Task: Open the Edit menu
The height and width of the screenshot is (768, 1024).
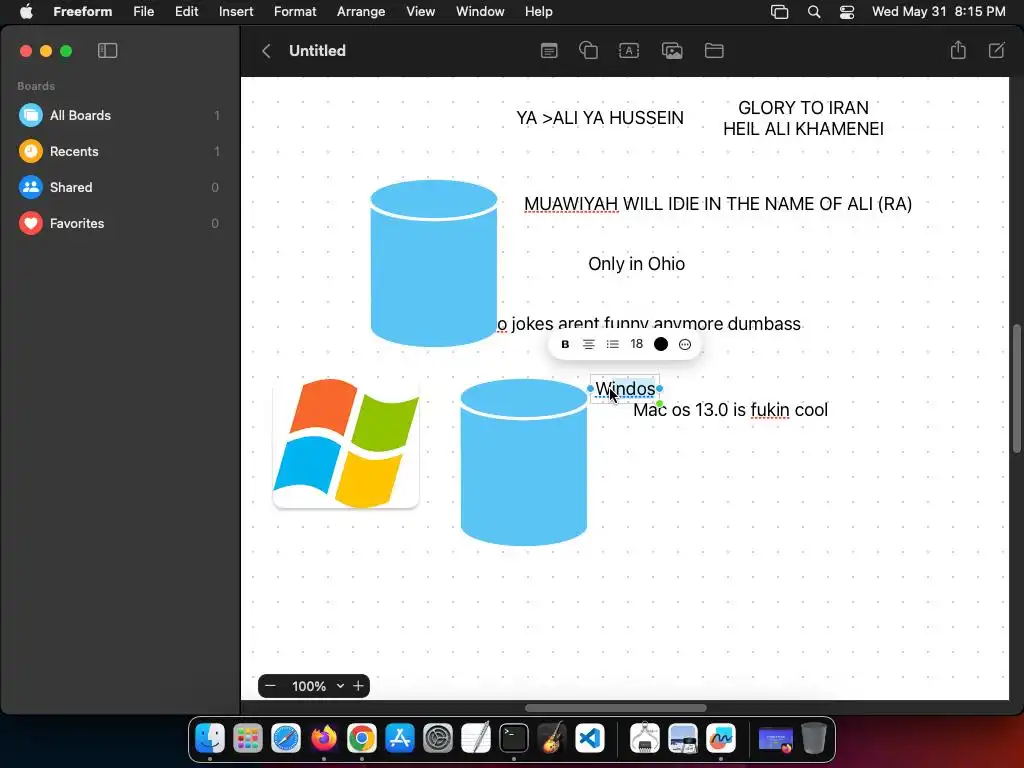Action: coord(186,12)
